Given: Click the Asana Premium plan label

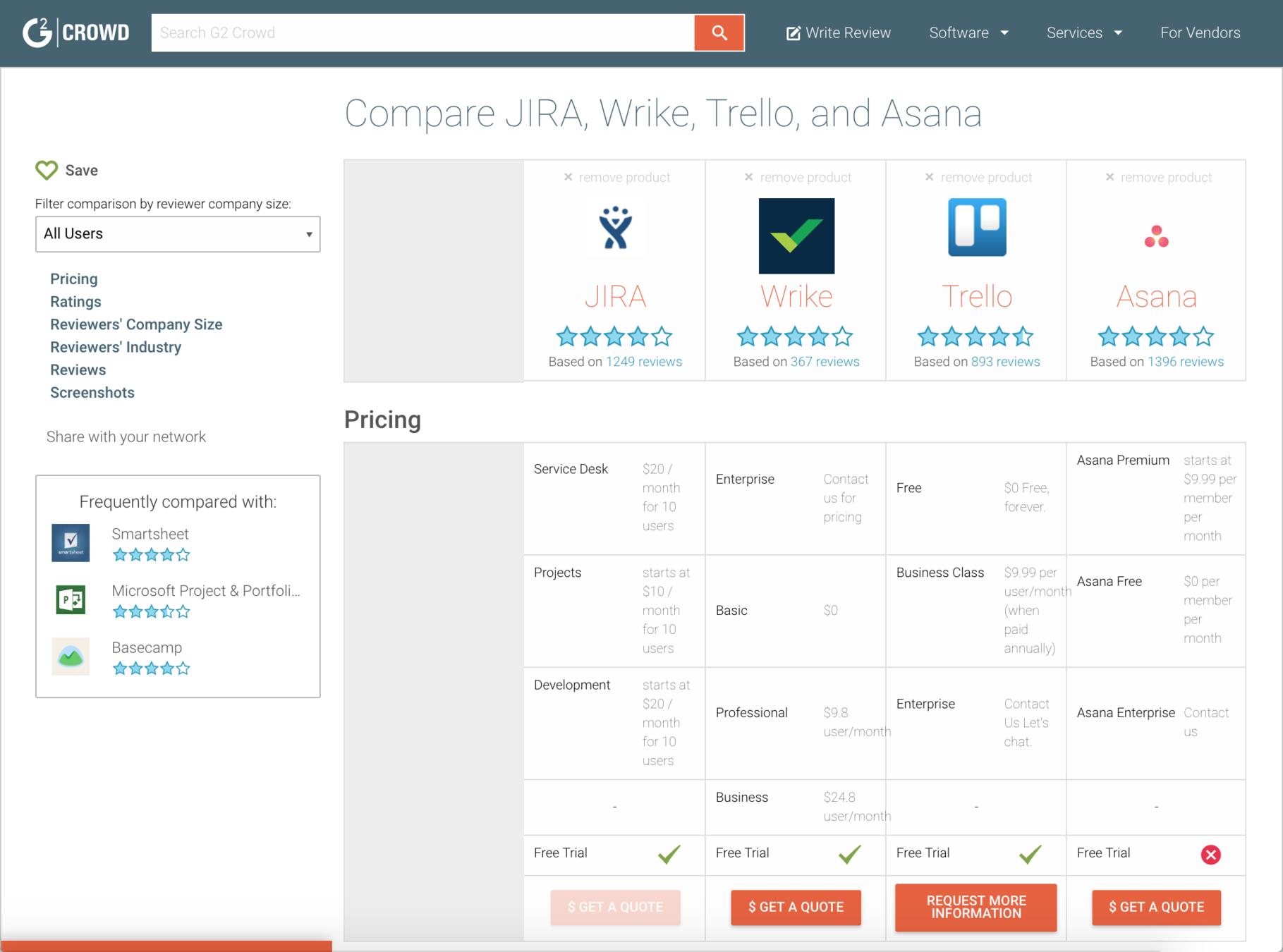Looking at the screenshot, I should (1123, 460).
